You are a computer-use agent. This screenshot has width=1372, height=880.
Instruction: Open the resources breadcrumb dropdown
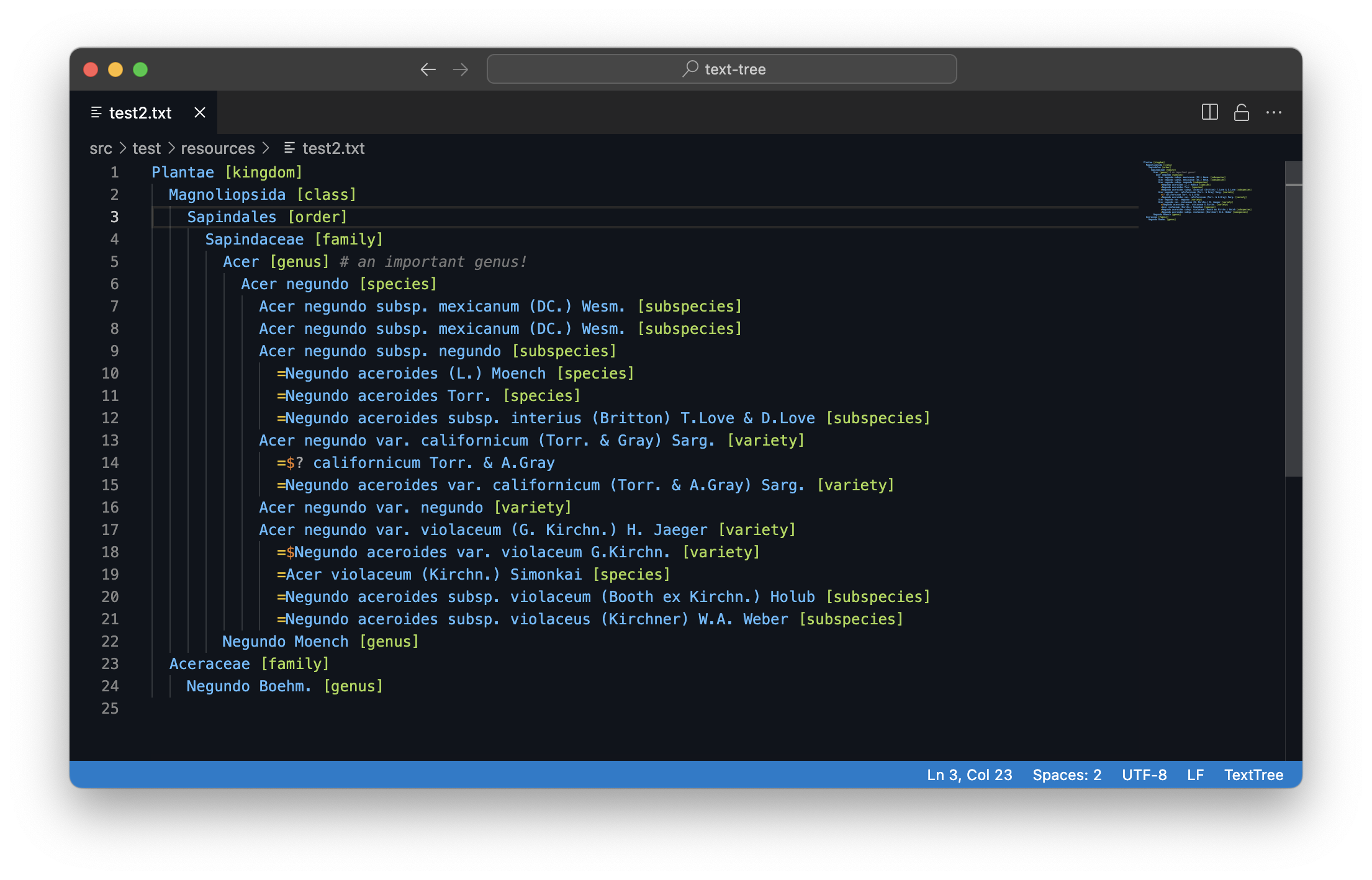tap(217, 148)
